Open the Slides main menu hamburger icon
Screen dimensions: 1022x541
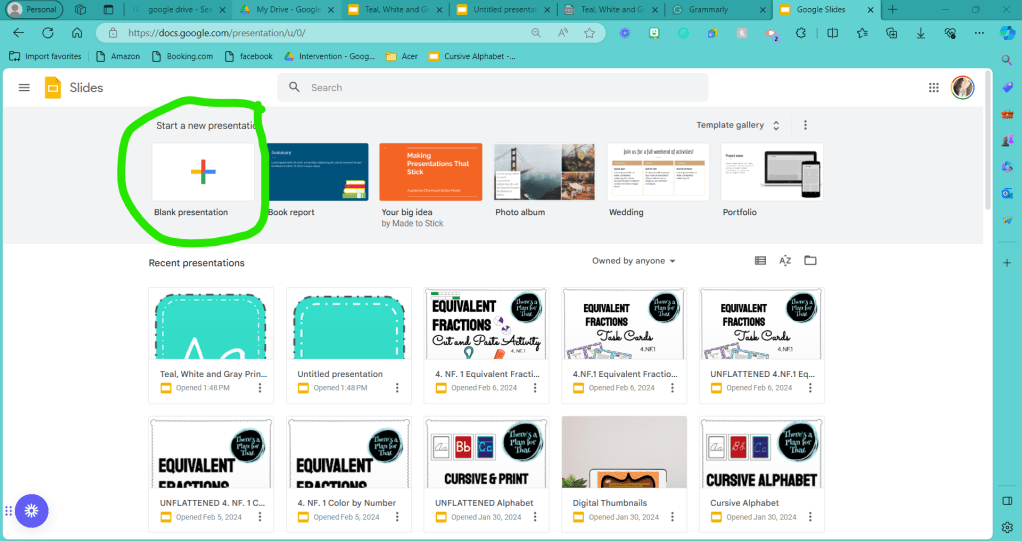(x=24, y=88)
